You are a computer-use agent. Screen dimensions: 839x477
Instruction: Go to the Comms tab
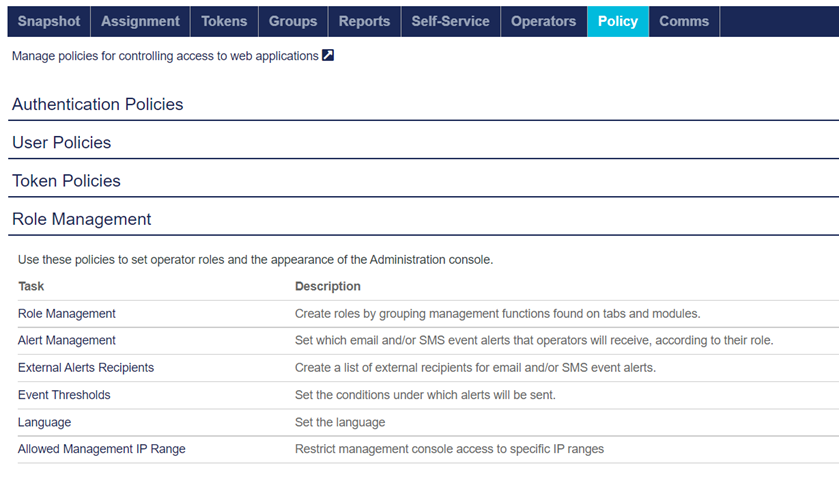tap(684, 21)
